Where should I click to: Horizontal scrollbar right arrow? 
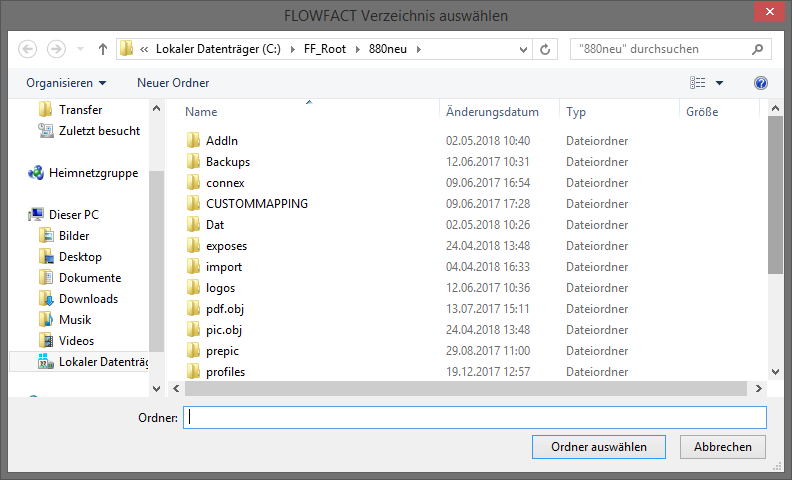[759, 389]
